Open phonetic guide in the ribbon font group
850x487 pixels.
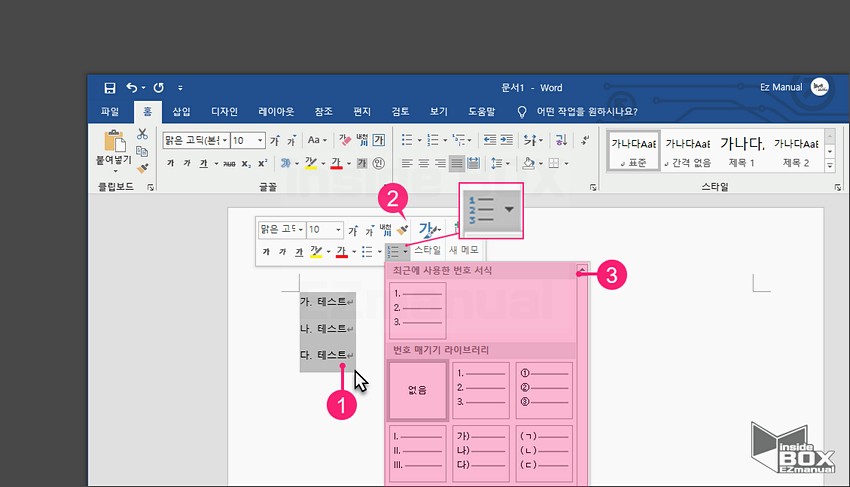click(362, 140)
